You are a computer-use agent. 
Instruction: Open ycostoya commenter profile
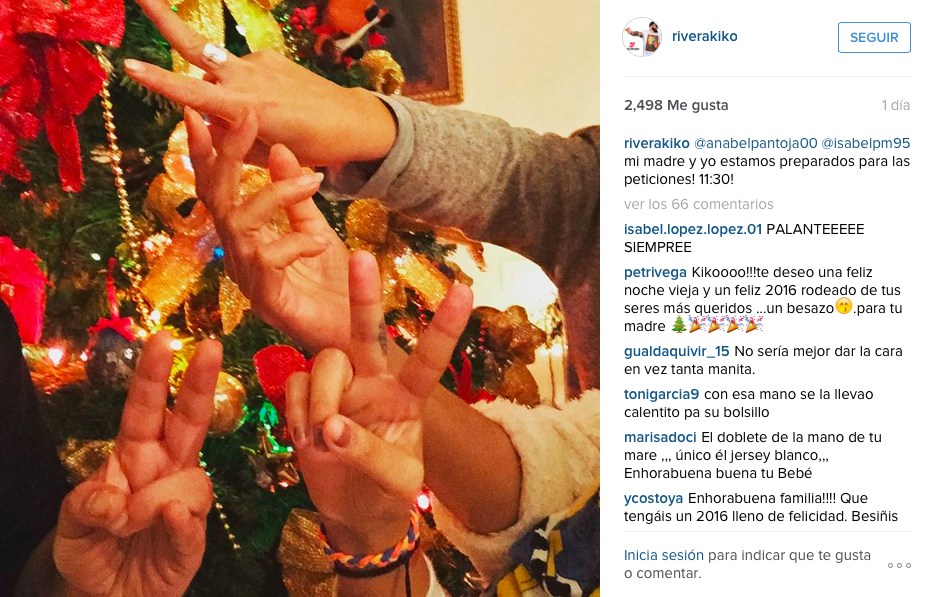click(x=654, y=498)
